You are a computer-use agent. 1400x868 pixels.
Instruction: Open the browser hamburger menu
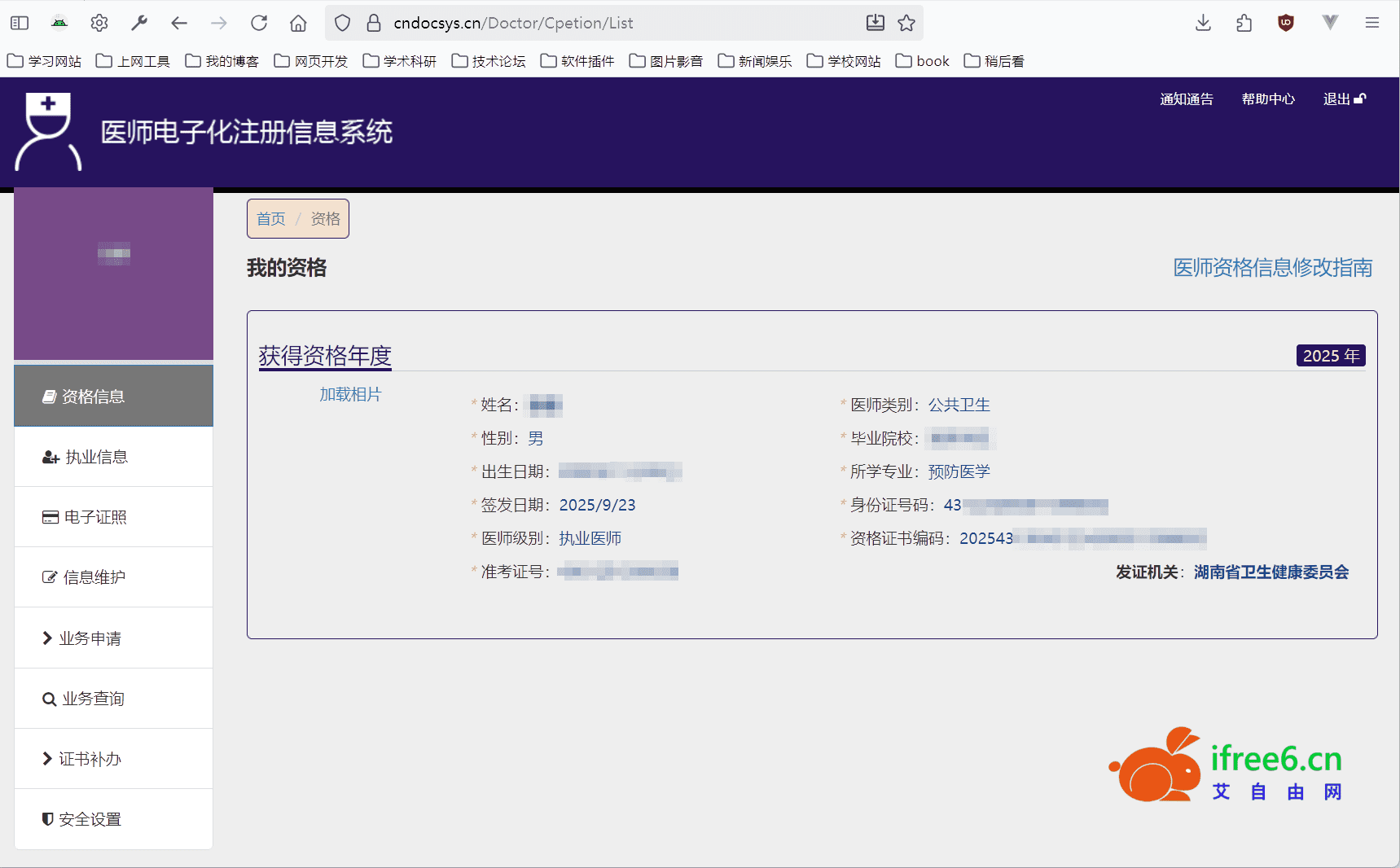coord(1372,23)
